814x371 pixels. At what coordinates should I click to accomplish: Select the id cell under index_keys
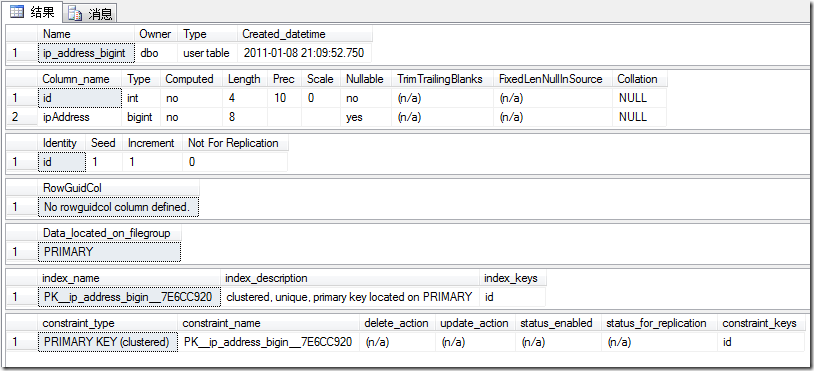click(x=513, y=297)
